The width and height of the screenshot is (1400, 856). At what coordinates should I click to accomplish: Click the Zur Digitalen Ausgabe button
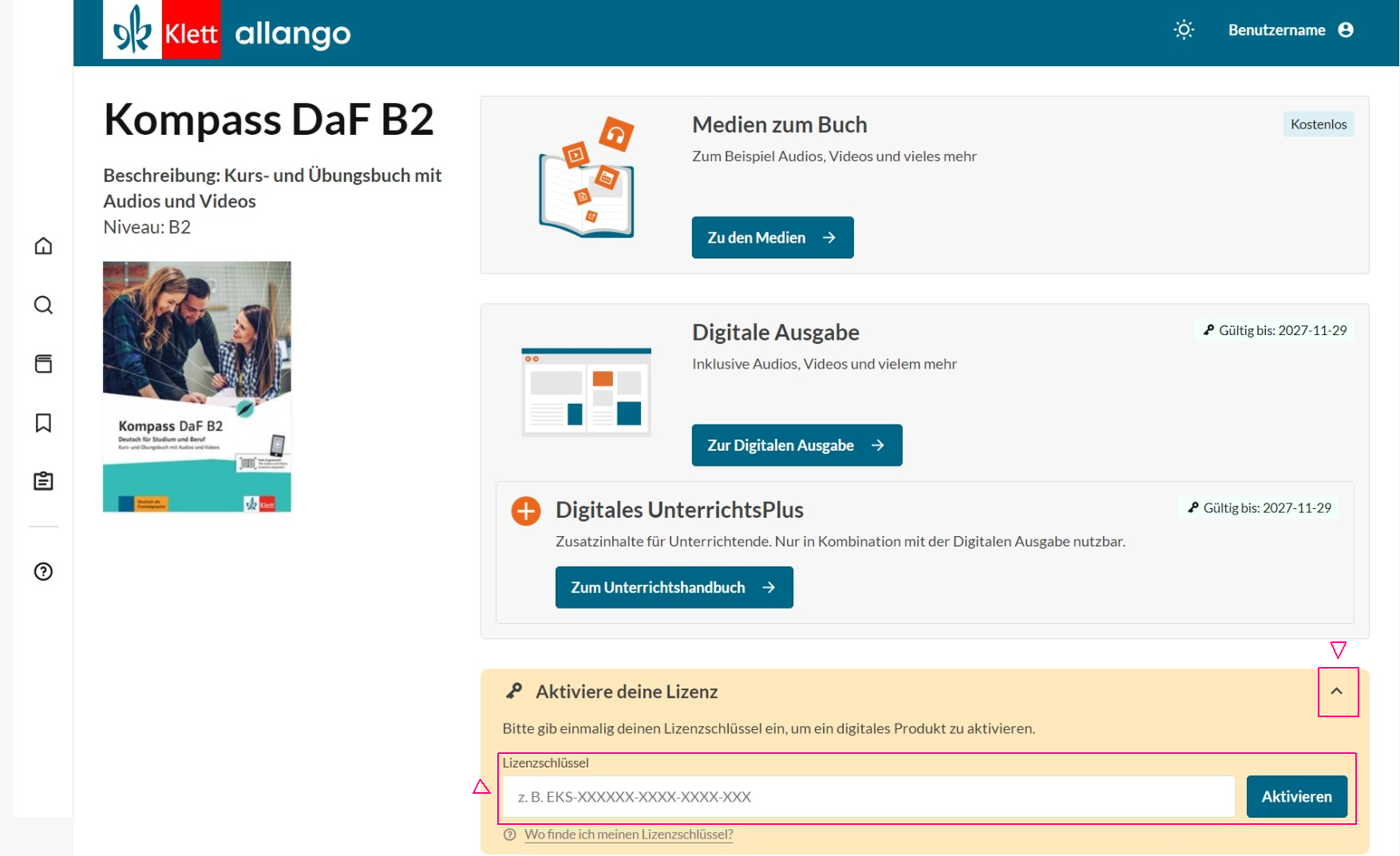797,445
